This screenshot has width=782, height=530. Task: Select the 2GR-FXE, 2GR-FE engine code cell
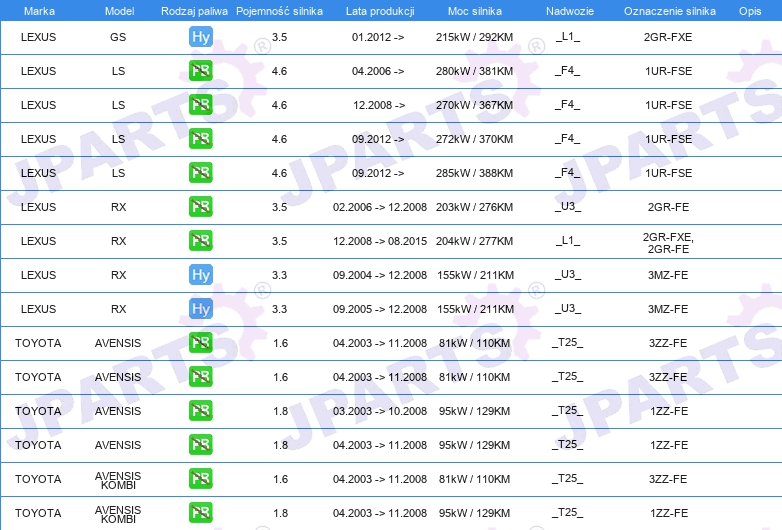pyautogui.click(x=668, y=243)
